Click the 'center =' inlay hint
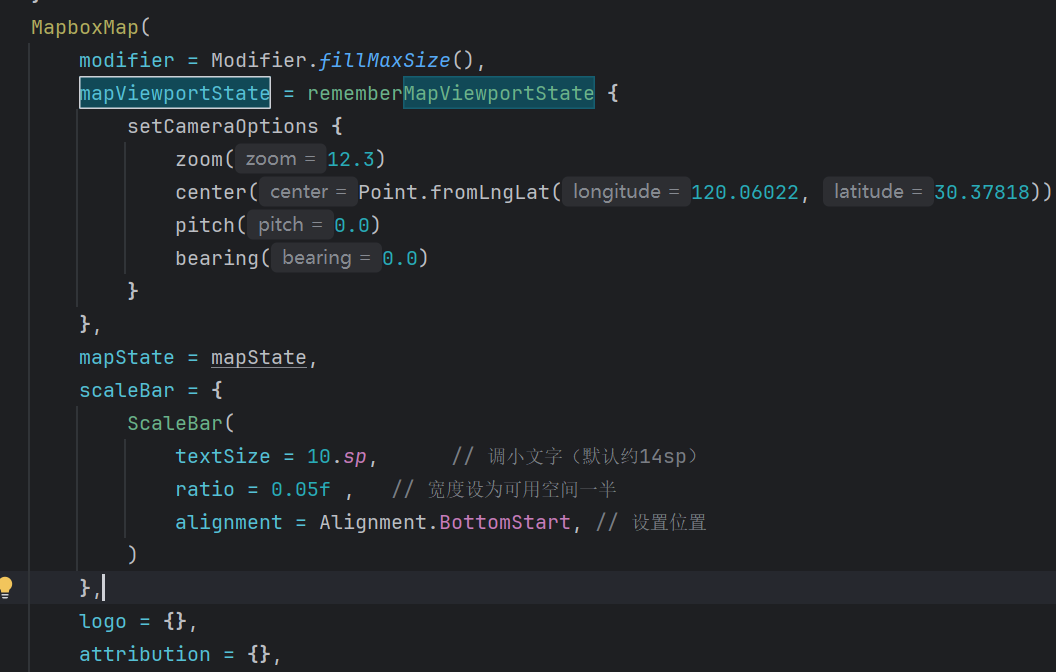The height and width of the screenshot is (672, 1056). 308,192
